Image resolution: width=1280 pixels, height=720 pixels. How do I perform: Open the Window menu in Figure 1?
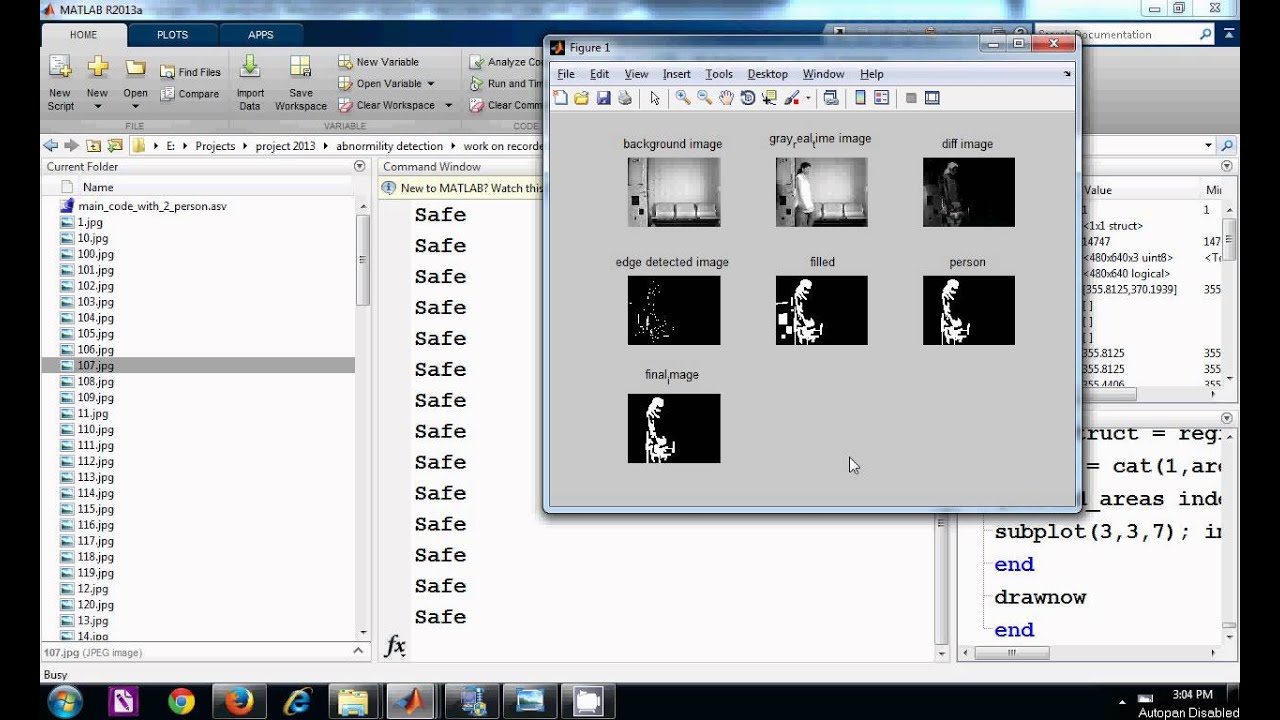click(824, 74)
